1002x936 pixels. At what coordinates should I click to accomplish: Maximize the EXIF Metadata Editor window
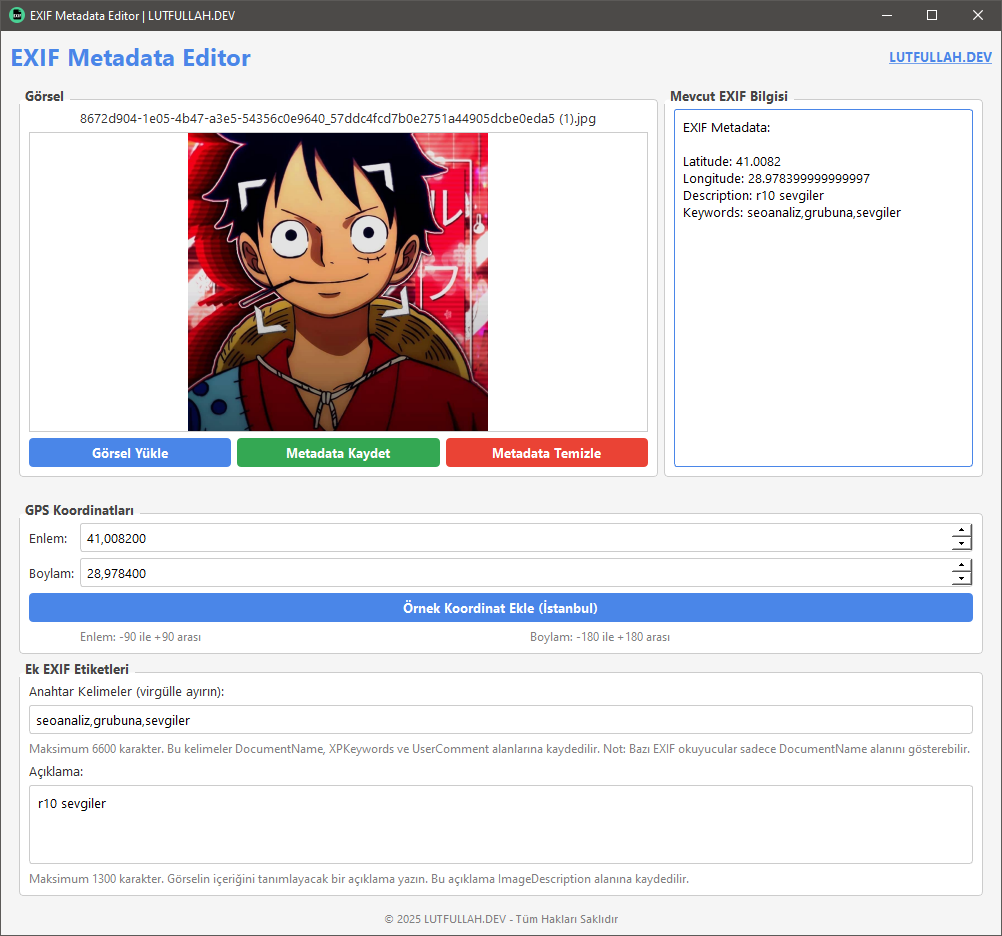[932, 15]
